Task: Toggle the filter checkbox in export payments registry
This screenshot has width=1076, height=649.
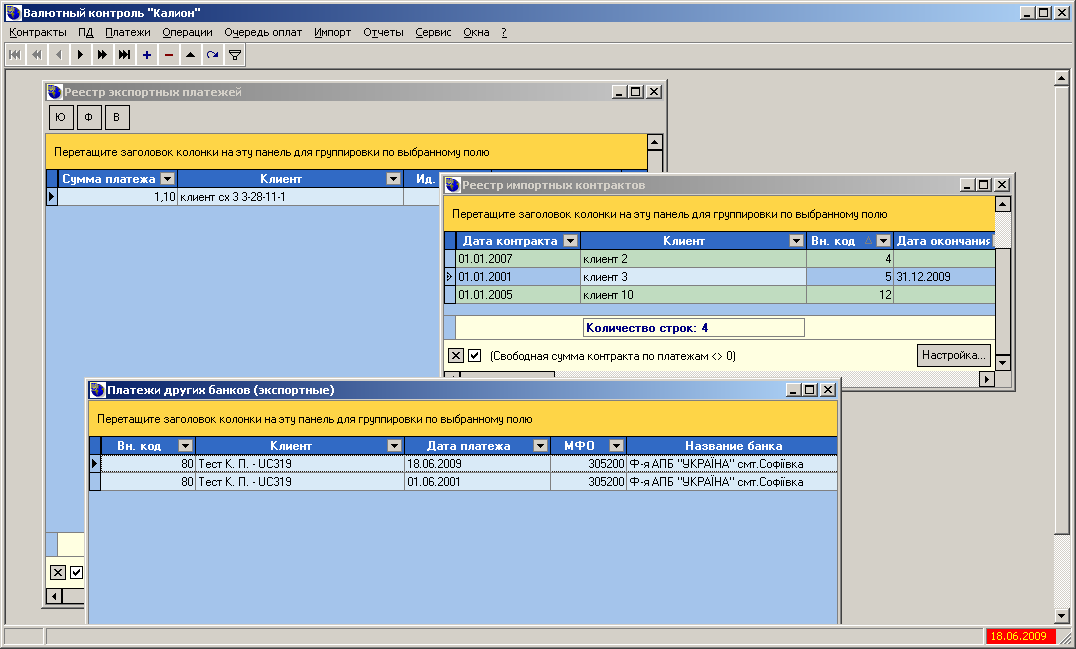Action: click(x=77, y=572)
